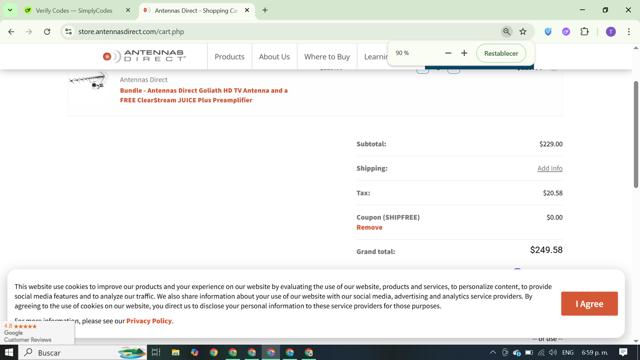Open the Learning menu item
The width and height of the screenshot is (640, 360).
pyautogui.click(x=376, y=57)
